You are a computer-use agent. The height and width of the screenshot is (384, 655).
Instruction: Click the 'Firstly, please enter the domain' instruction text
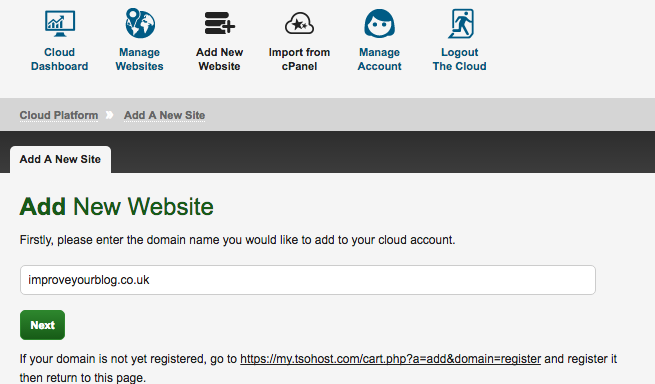237,240
